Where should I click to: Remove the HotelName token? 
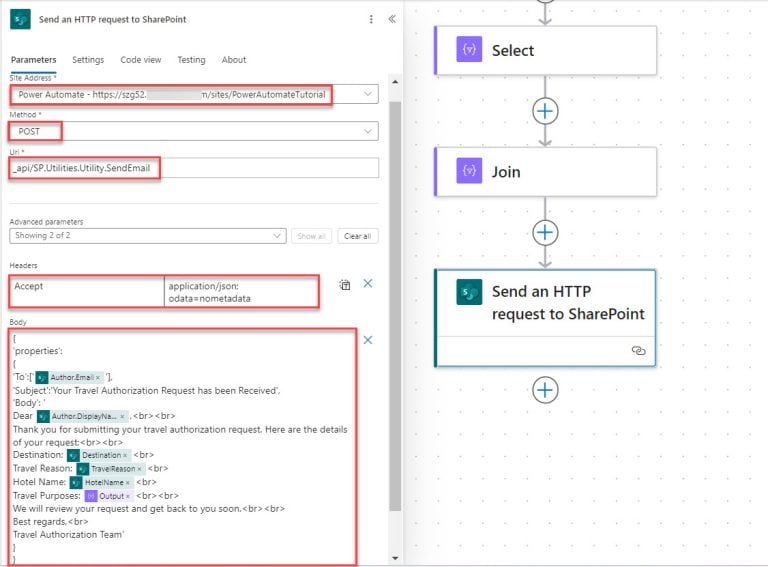tap(127, 483)
